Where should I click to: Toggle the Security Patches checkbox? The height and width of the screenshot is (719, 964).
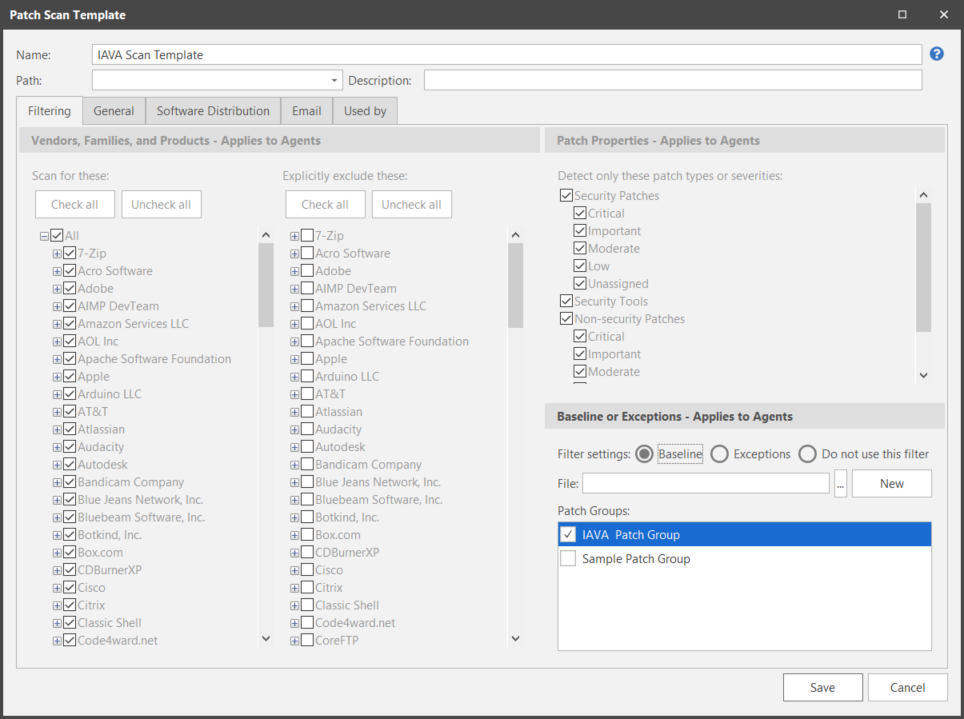(x=566, y=196)
